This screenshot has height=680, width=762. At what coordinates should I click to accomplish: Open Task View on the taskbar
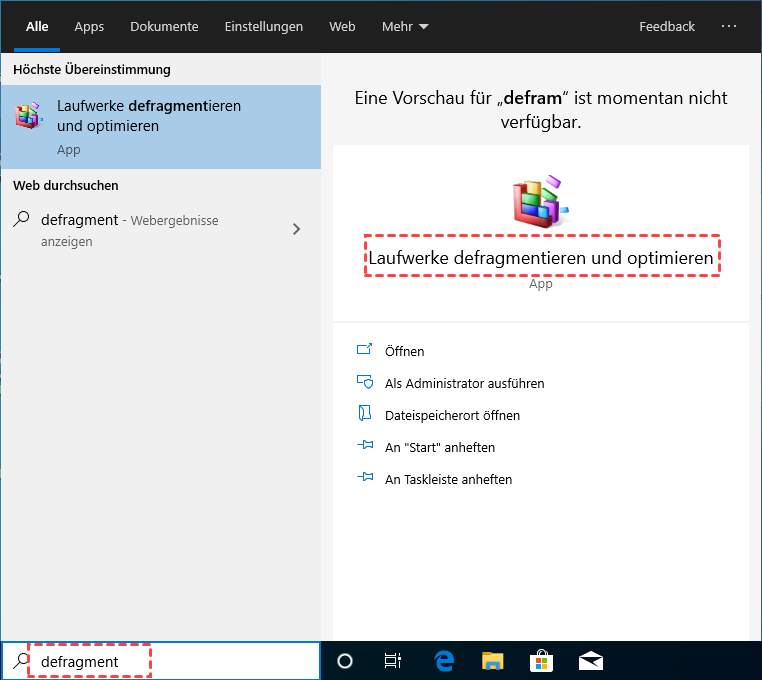click(393, 661)
